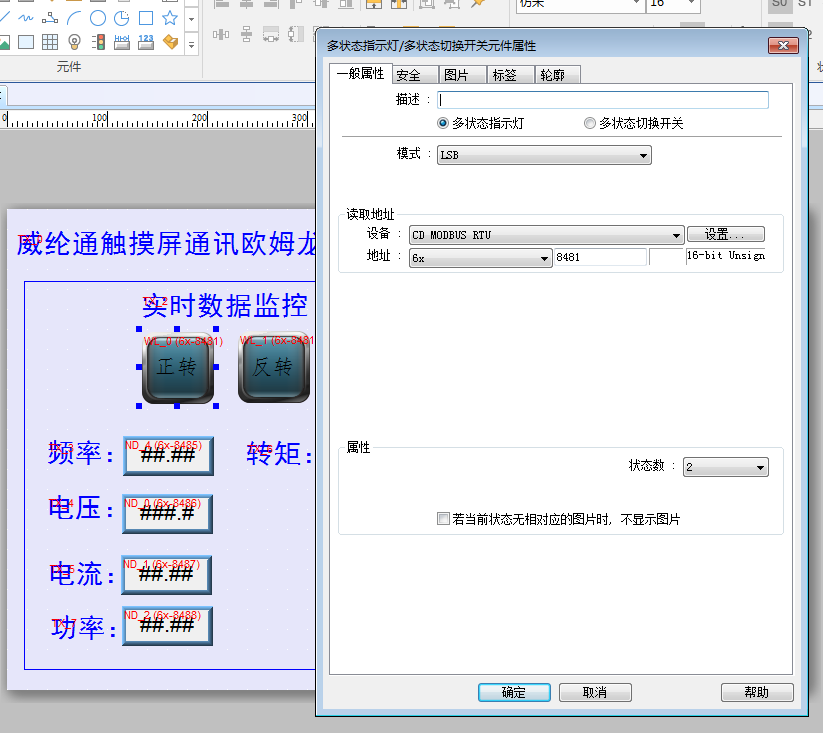Select the 多状态指示灯 radio option
Viewport: 823px width, 733px height.
[444, 124]
